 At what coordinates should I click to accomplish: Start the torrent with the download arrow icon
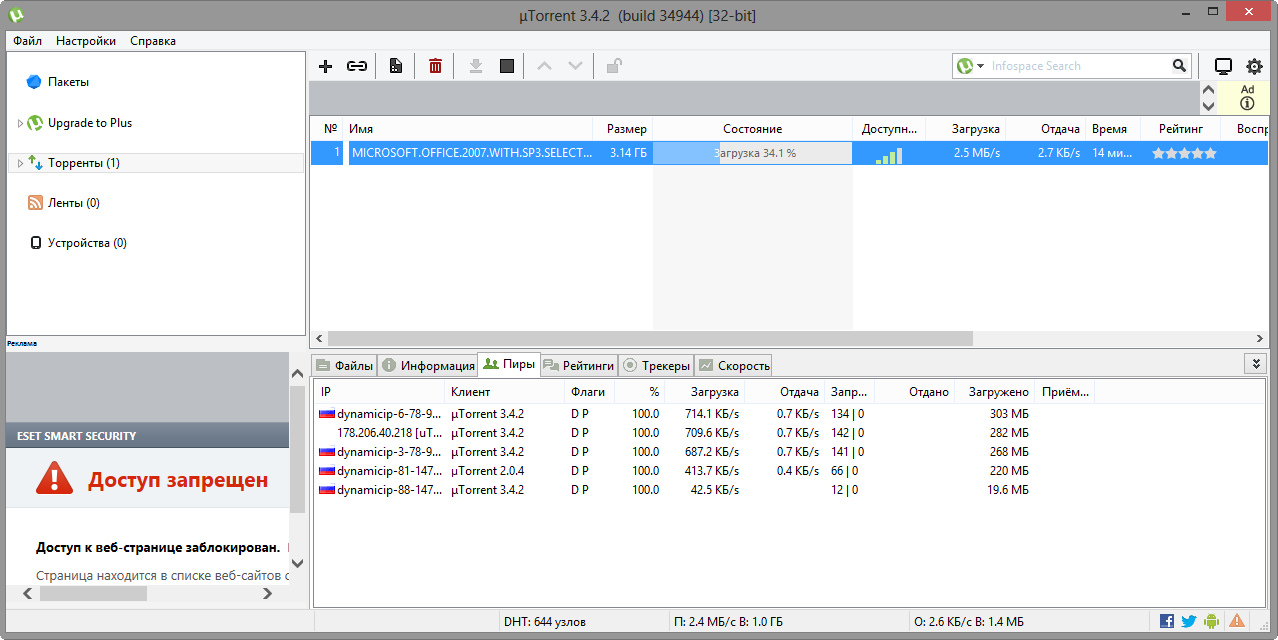[476, 66]
